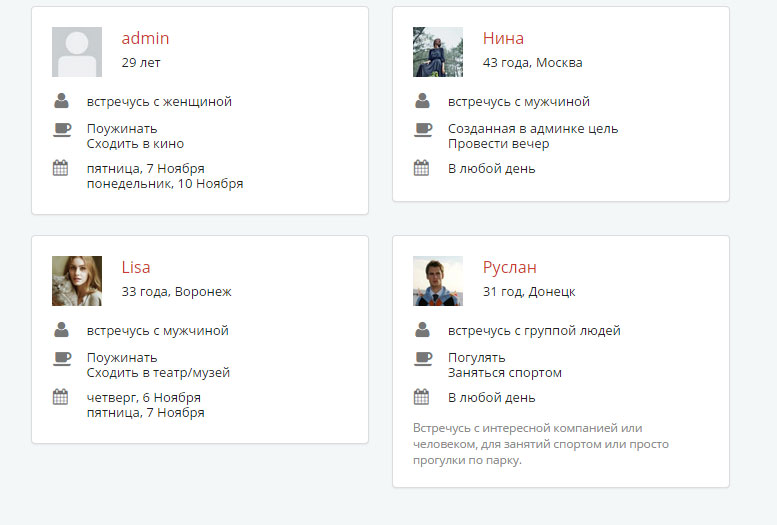Select 'пятница, 7 Ноября' in admin card
The width and height of the screenshot is (777, 525).
[146, 169]
